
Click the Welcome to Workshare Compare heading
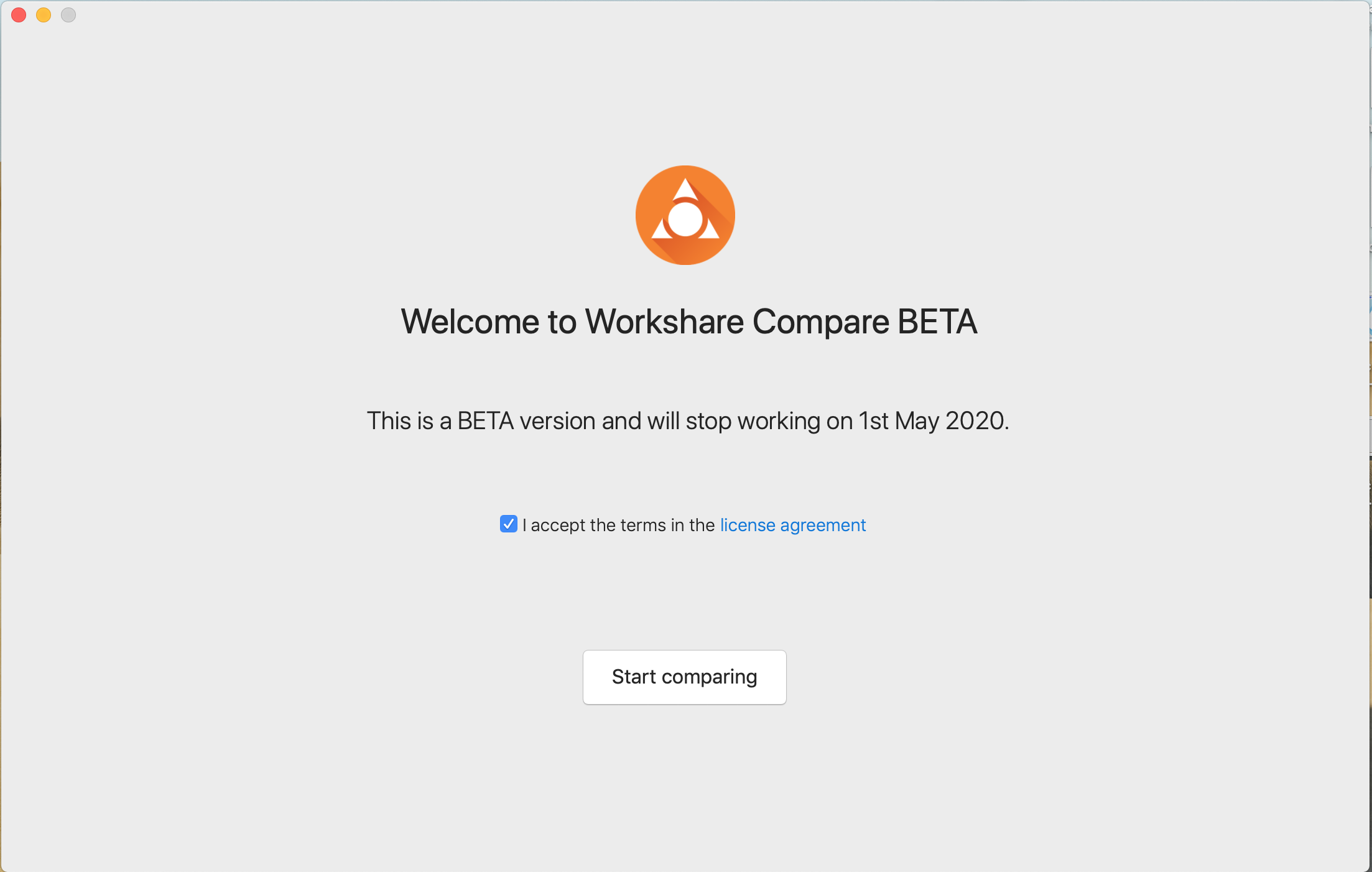tap(689, 322)
